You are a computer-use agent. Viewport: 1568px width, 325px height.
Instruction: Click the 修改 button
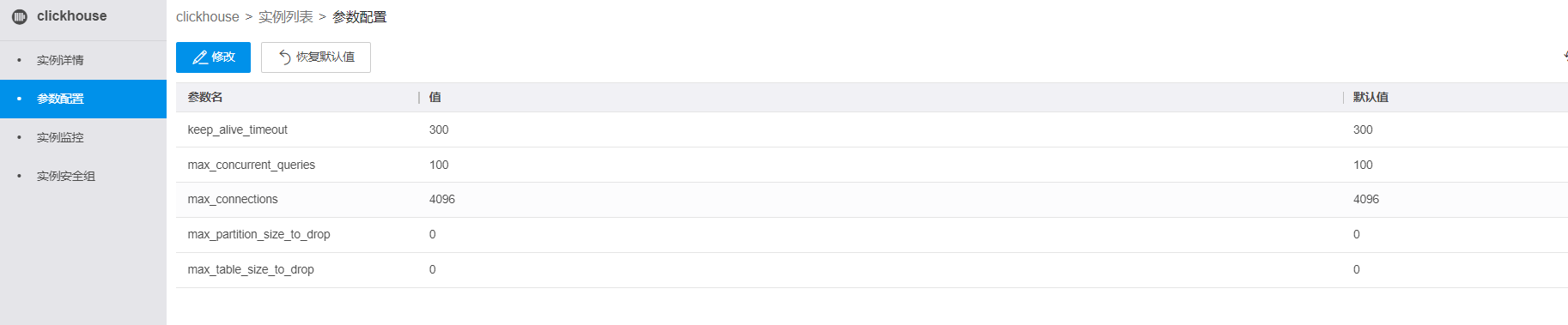[213, 57]
